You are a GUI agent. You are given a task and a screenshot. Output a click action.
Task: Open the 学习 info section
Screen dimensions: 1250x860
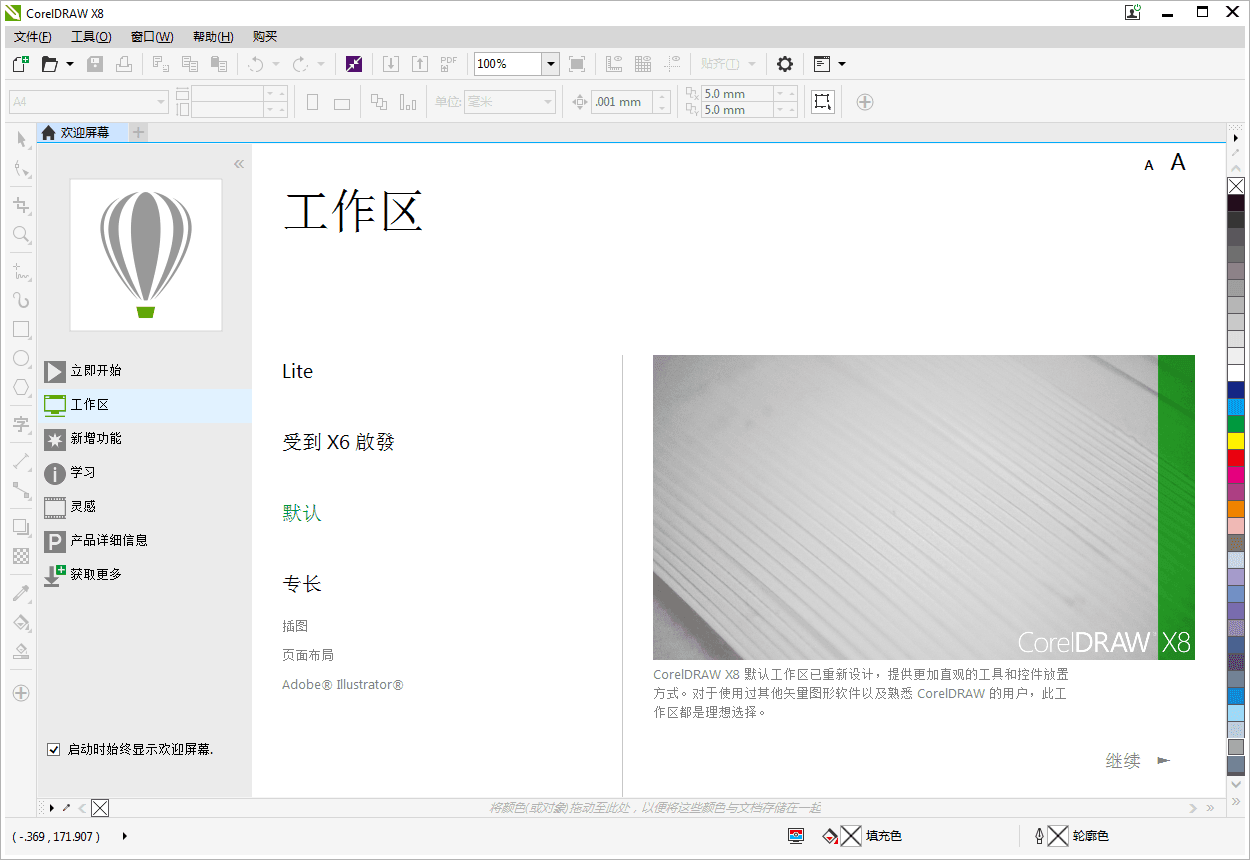(55, 473)
